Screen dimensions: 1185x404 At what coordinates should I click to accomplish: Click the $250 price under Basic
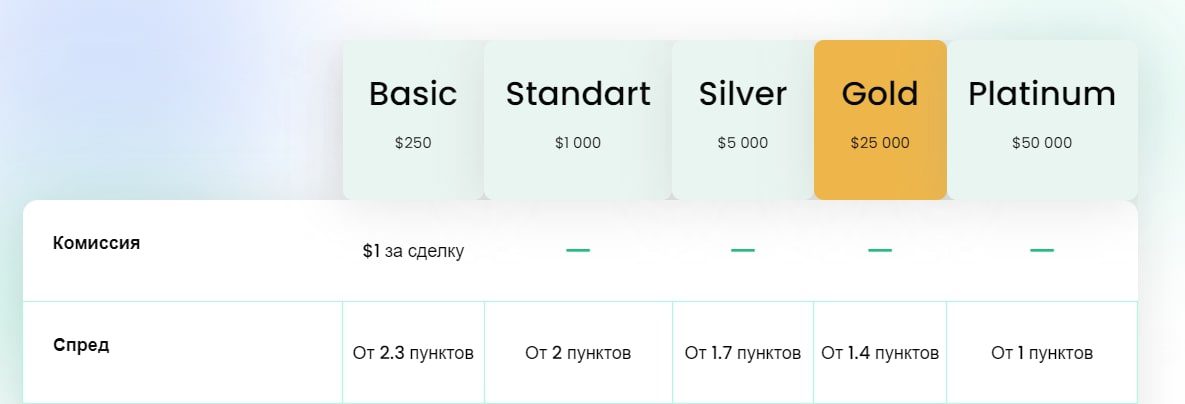click(x=413, y=143)
